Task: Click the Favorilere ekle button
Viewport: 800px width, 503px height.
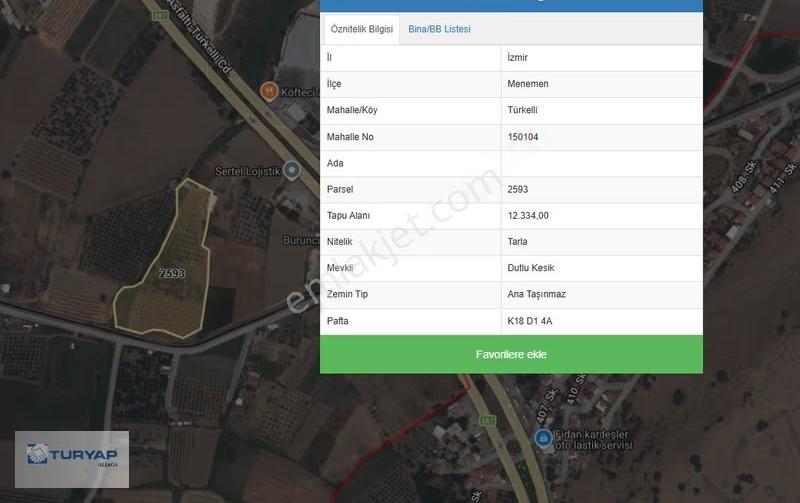Action: click(511, 354)
